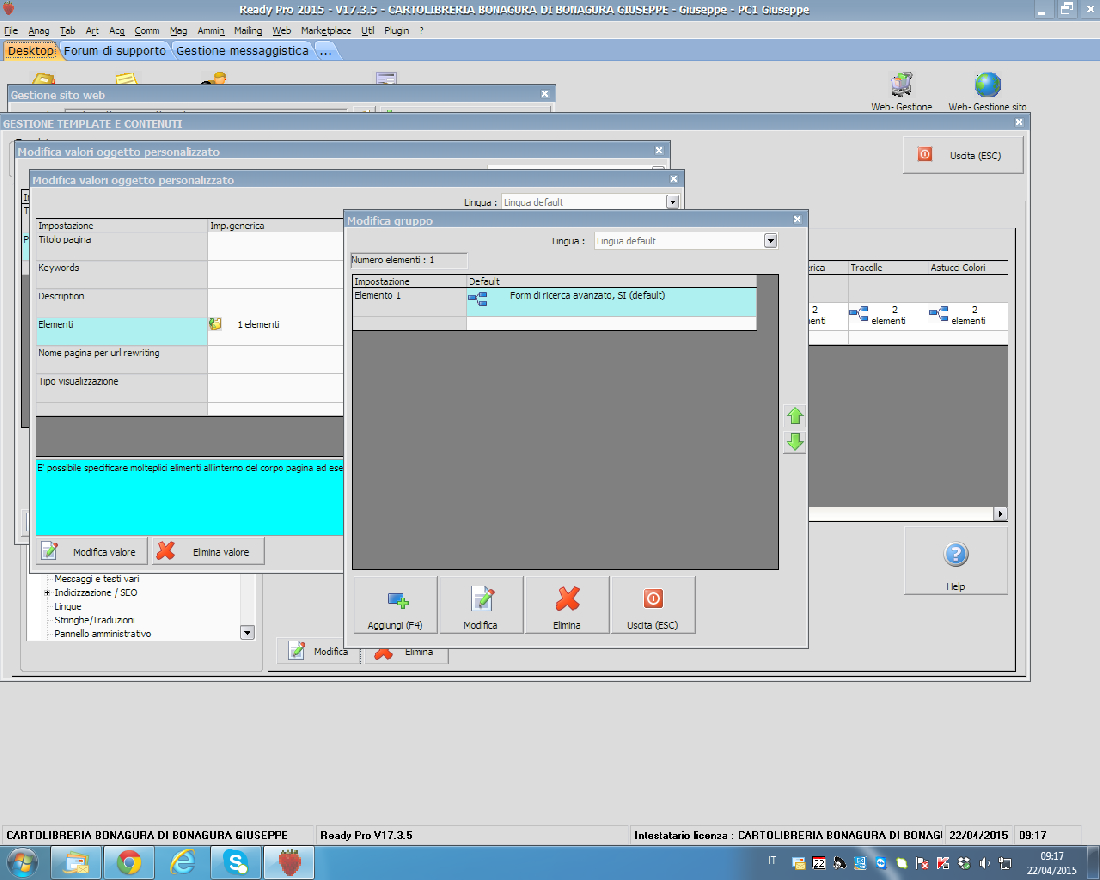Close the Modifica gruppo dialog
1100x880 pixels.
(x=797, y=220)
